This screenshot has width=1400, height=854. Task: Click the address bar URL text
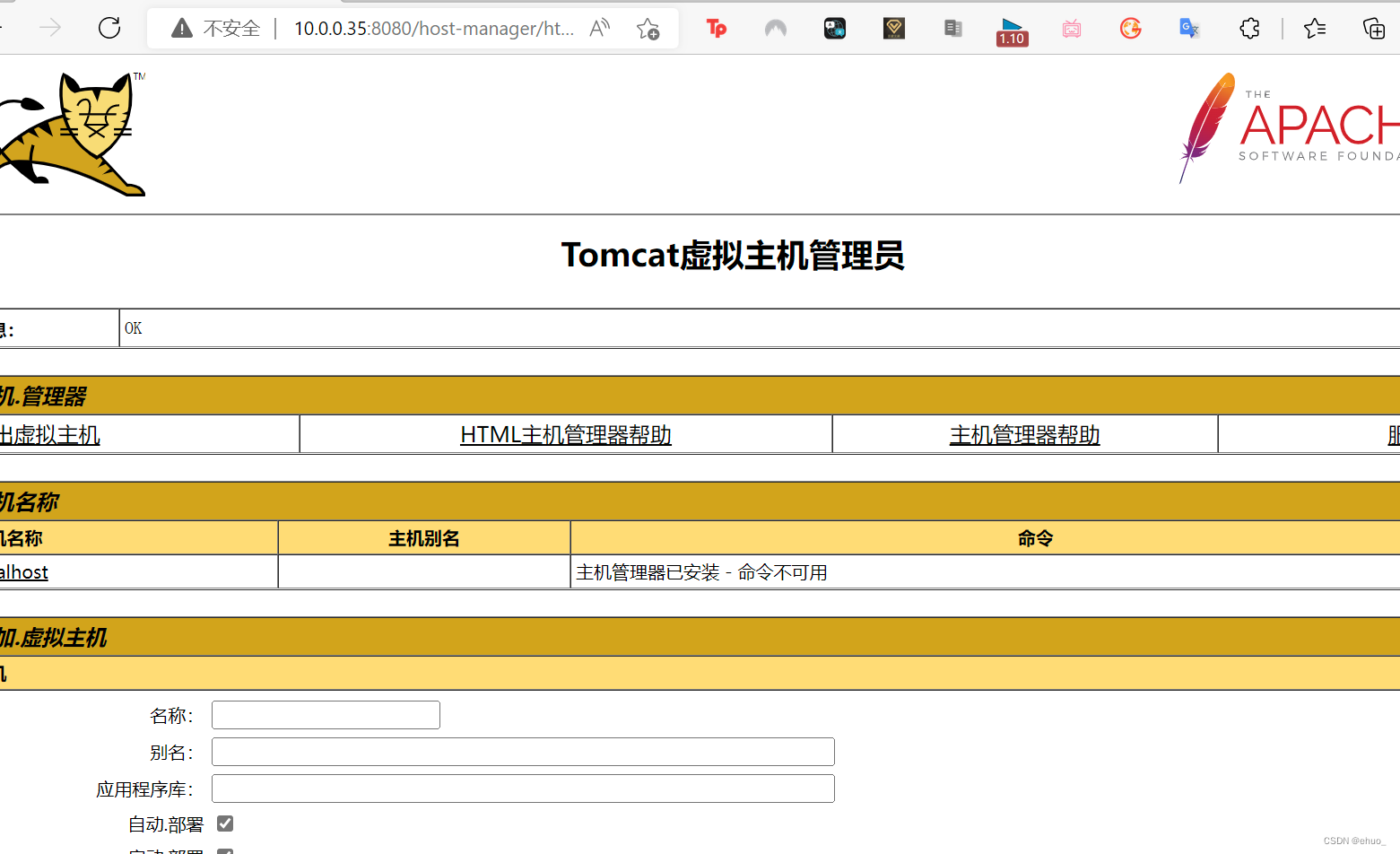tap(434, 29)
